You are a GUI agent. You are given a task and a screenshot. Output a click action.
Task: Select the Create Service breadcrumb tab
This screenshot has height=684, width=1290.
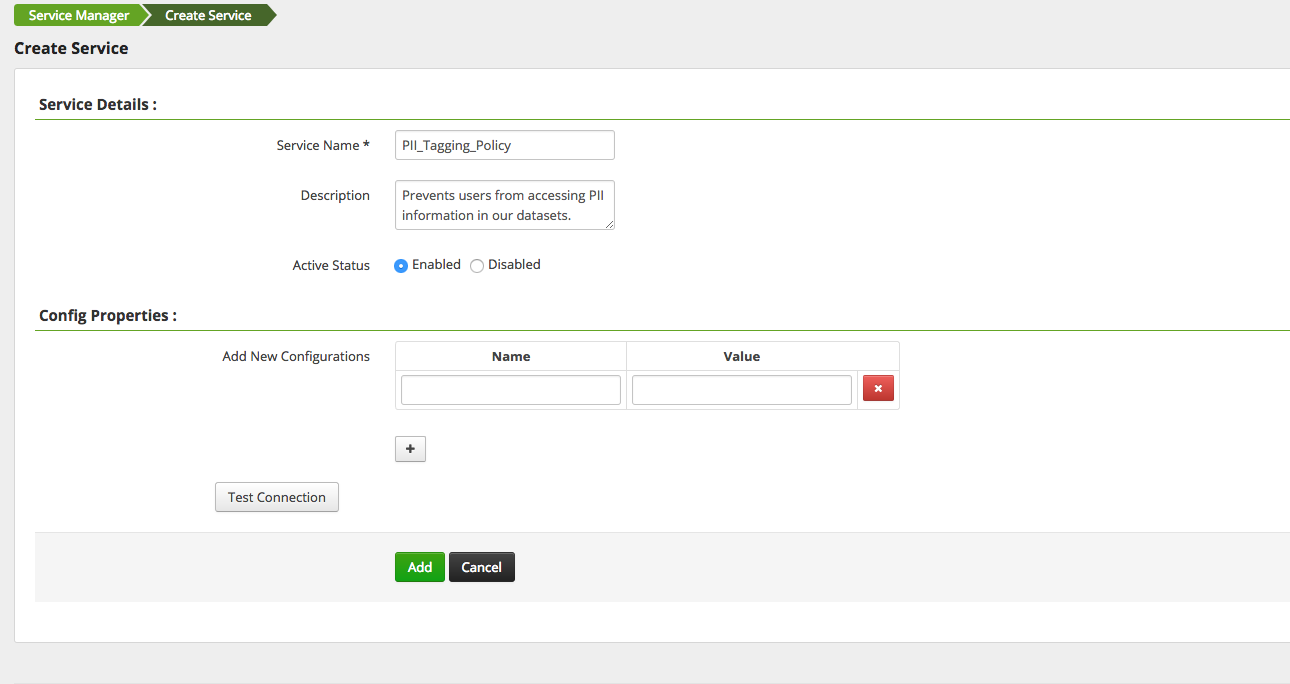207,14
